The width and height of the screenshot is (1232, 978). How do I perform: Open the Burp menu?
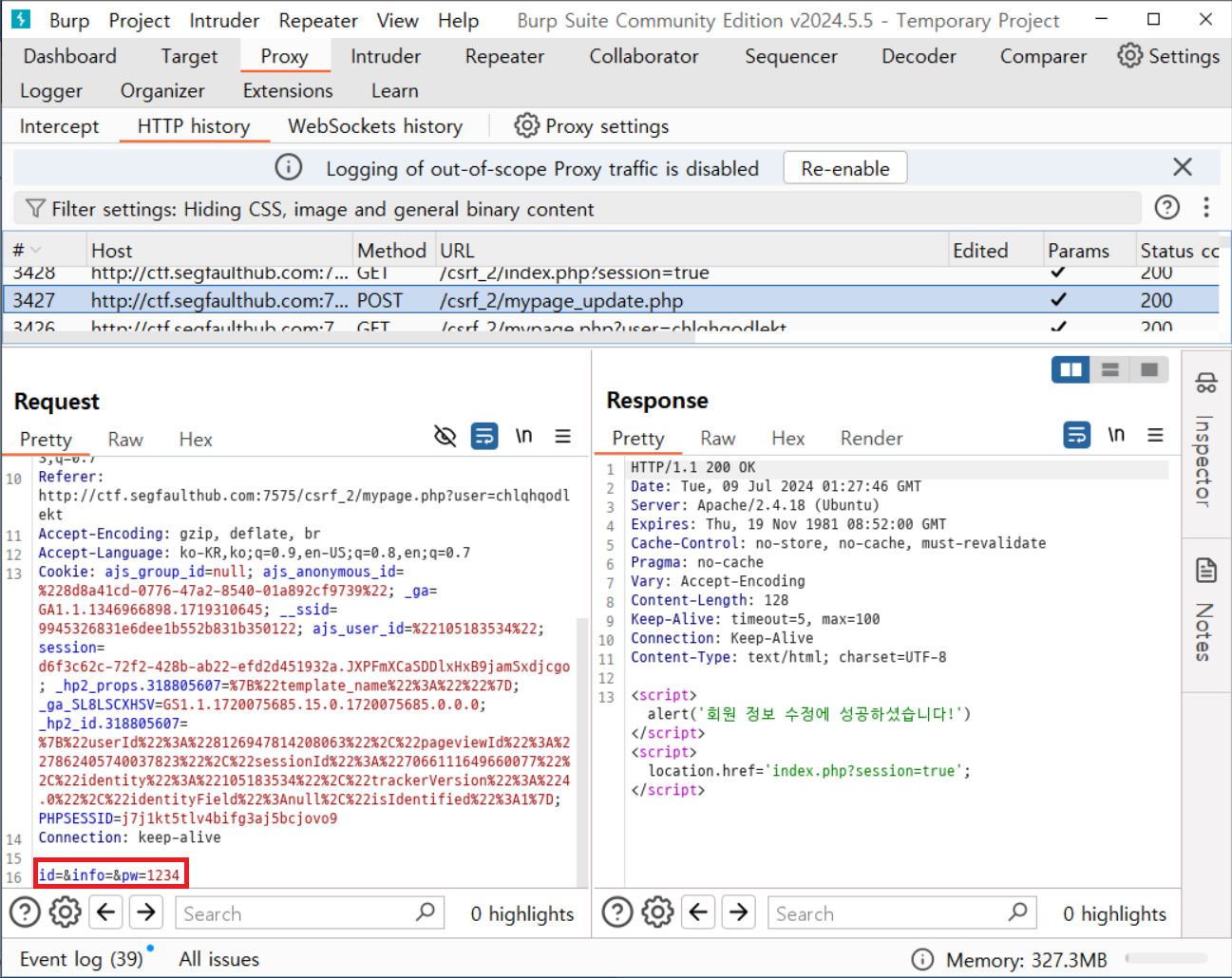69,21
